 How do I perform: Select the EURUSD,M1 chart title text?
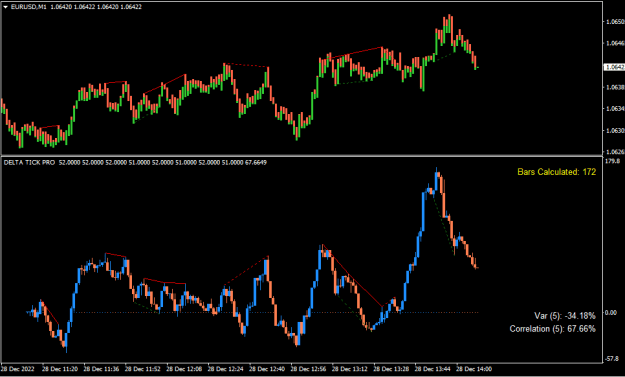click(x=29, y=7)
